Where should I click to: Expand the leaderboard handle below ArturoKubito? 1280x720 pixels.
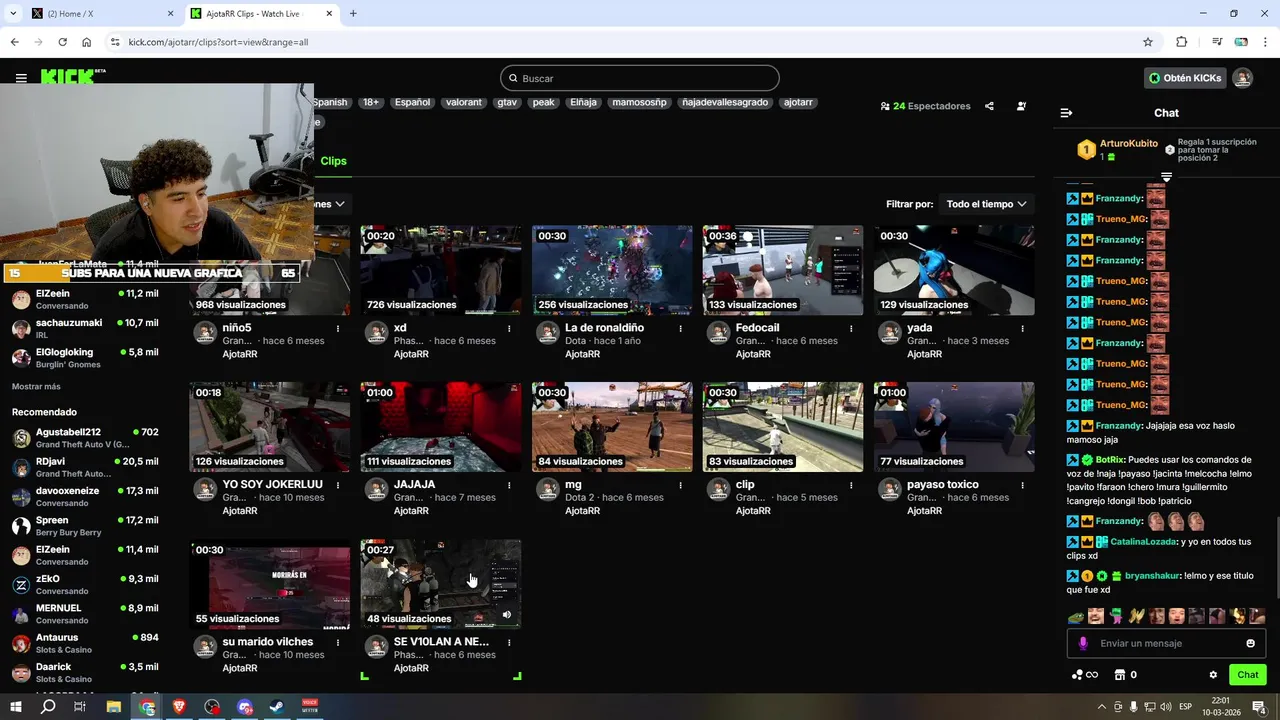[1166, 177]
